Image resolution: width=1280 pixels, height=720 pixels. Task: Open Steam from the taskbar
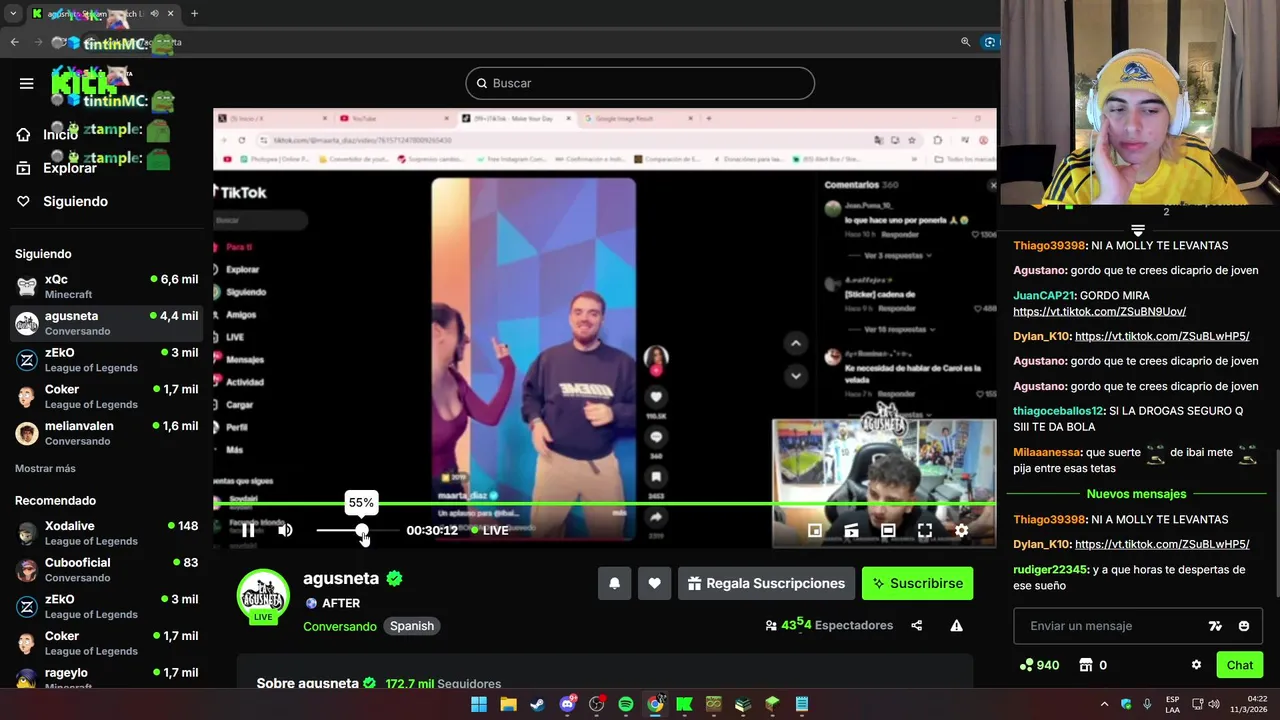click(537, 704)
